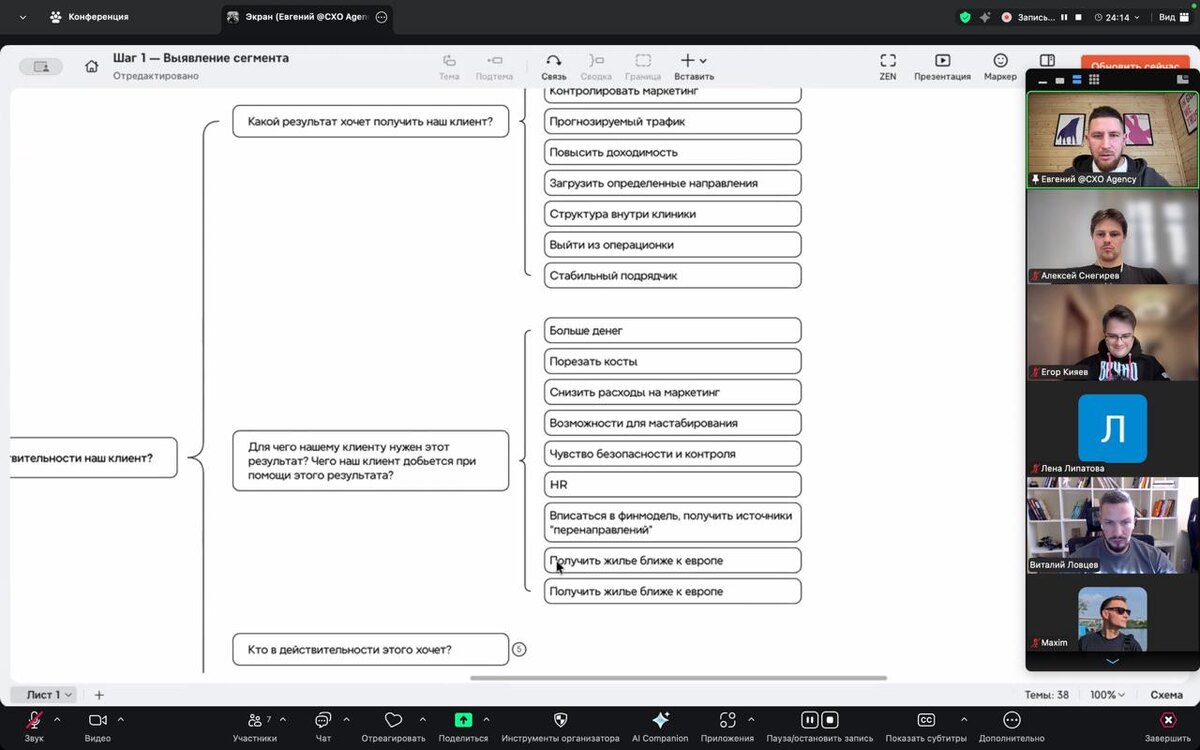Viewport: 1200px width, 750px height.
Task: Expand collapsed children badge 5
Action: 519,649
